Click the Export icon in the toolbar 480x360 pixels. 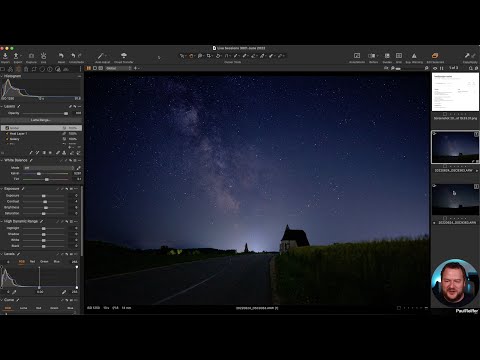click(x=16, y=56)
